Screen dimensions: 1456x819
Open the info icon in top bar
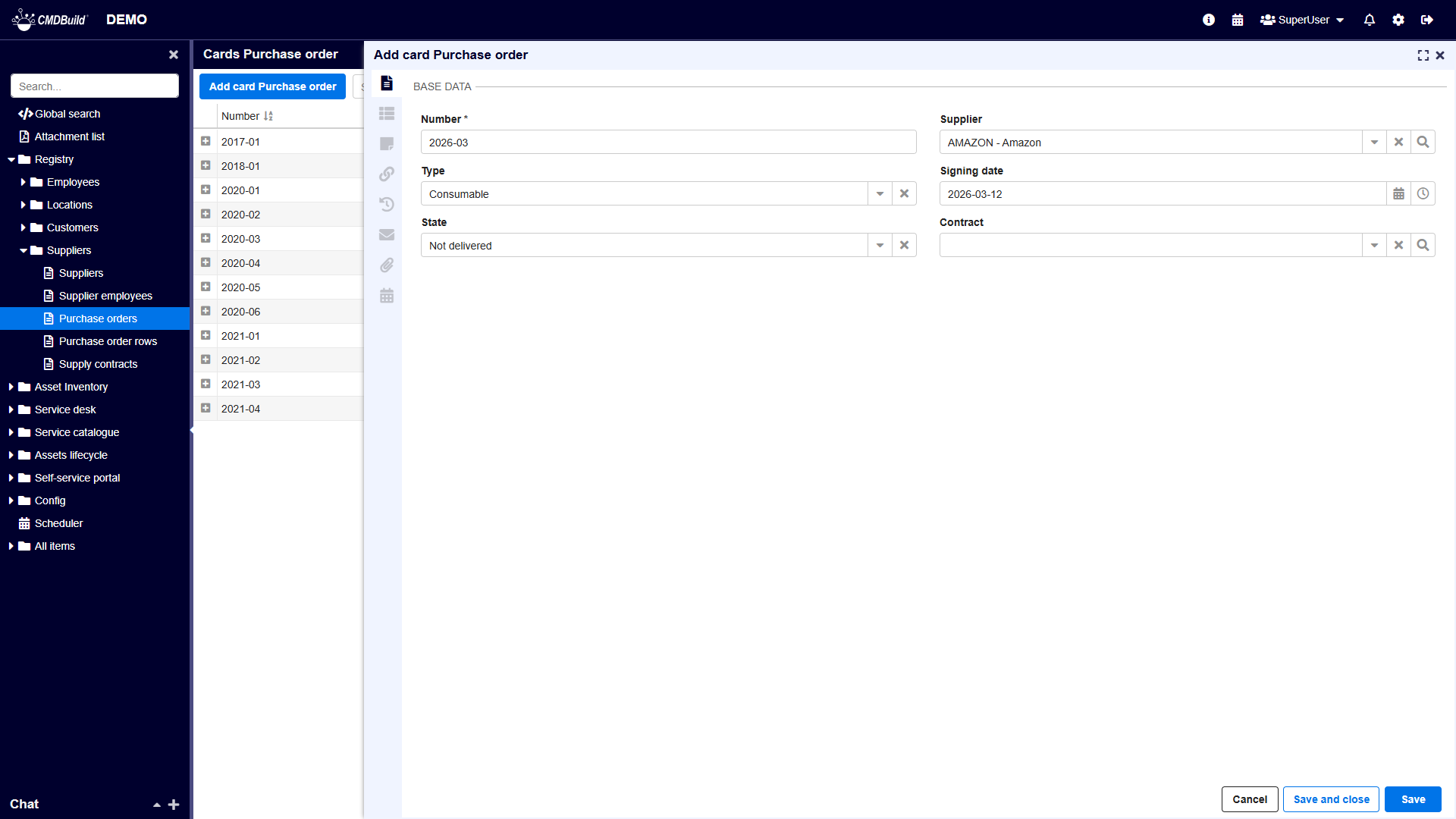pyautogui.click(x=1209, y=20)
